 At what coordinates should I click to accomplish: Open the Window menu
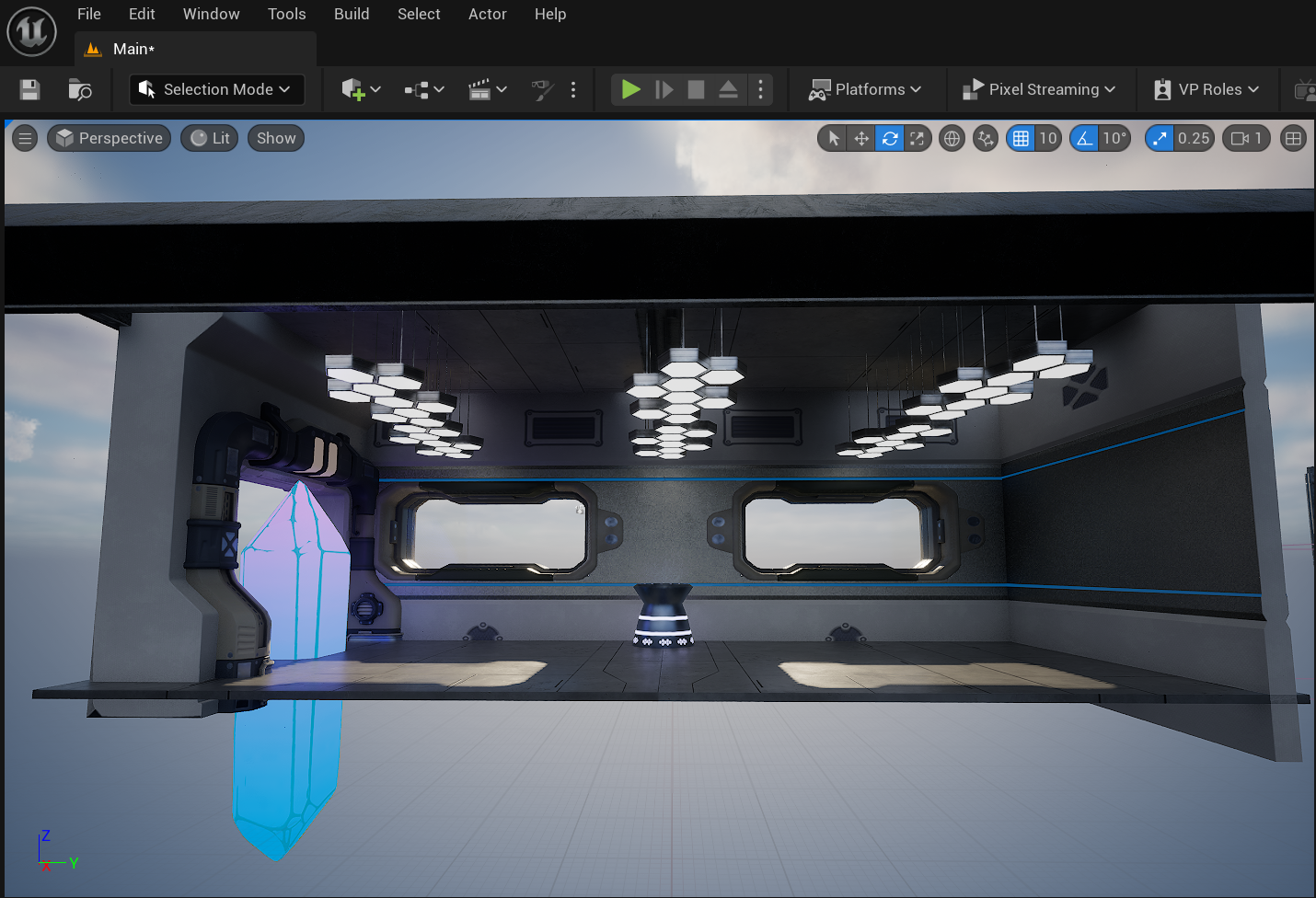[x=211, y=14]
